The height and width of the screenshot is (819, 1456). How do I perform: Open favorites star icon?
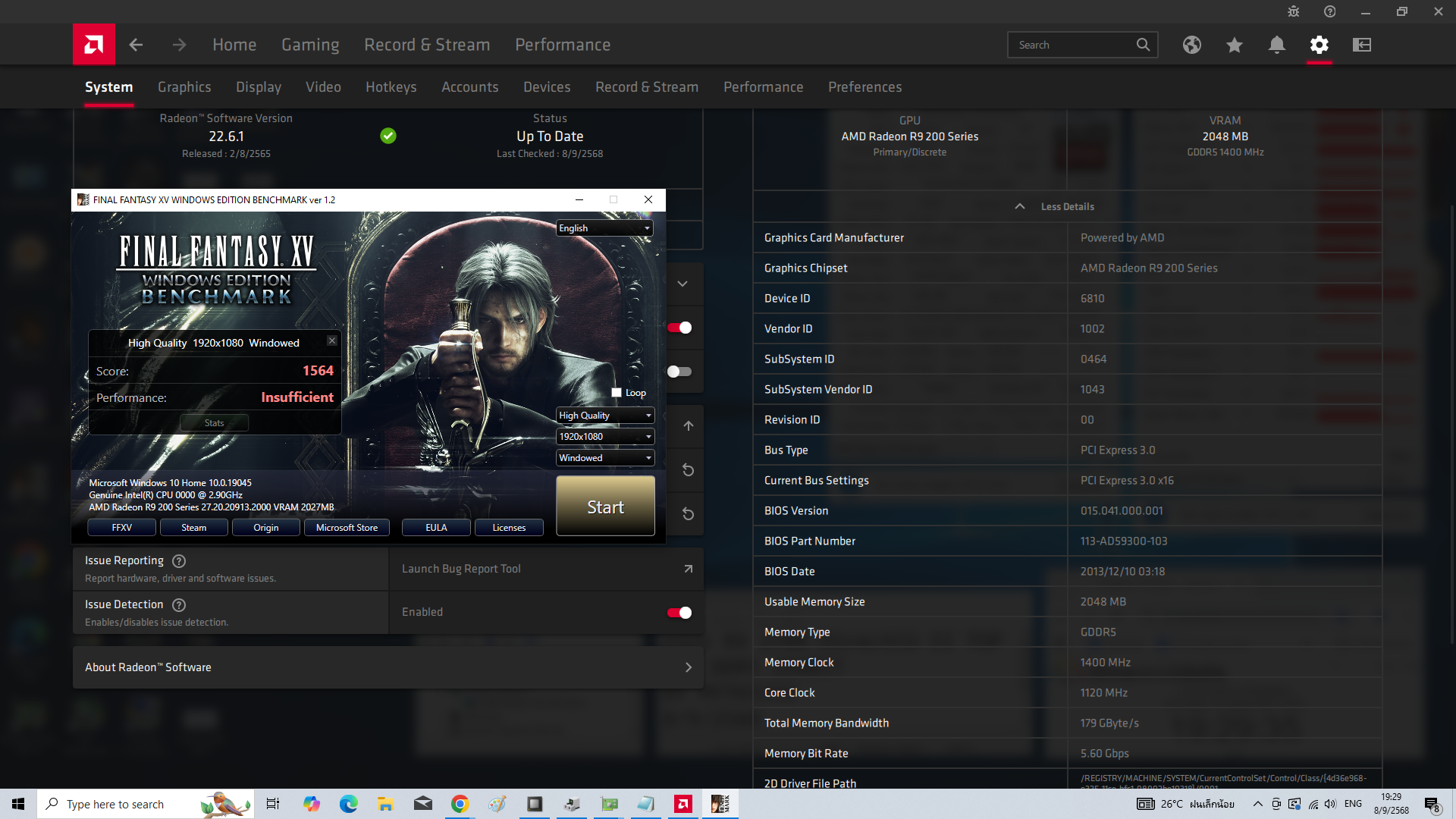pos(1234,45)
